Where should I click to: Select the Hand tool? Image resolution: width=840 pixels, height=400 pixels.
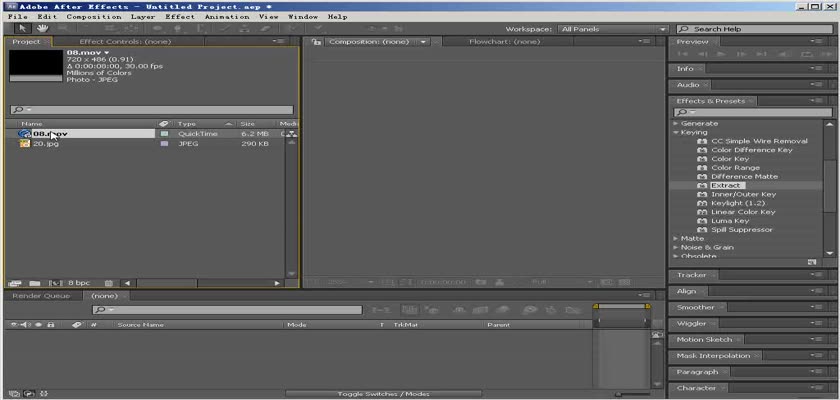click(x=42, y=29)
